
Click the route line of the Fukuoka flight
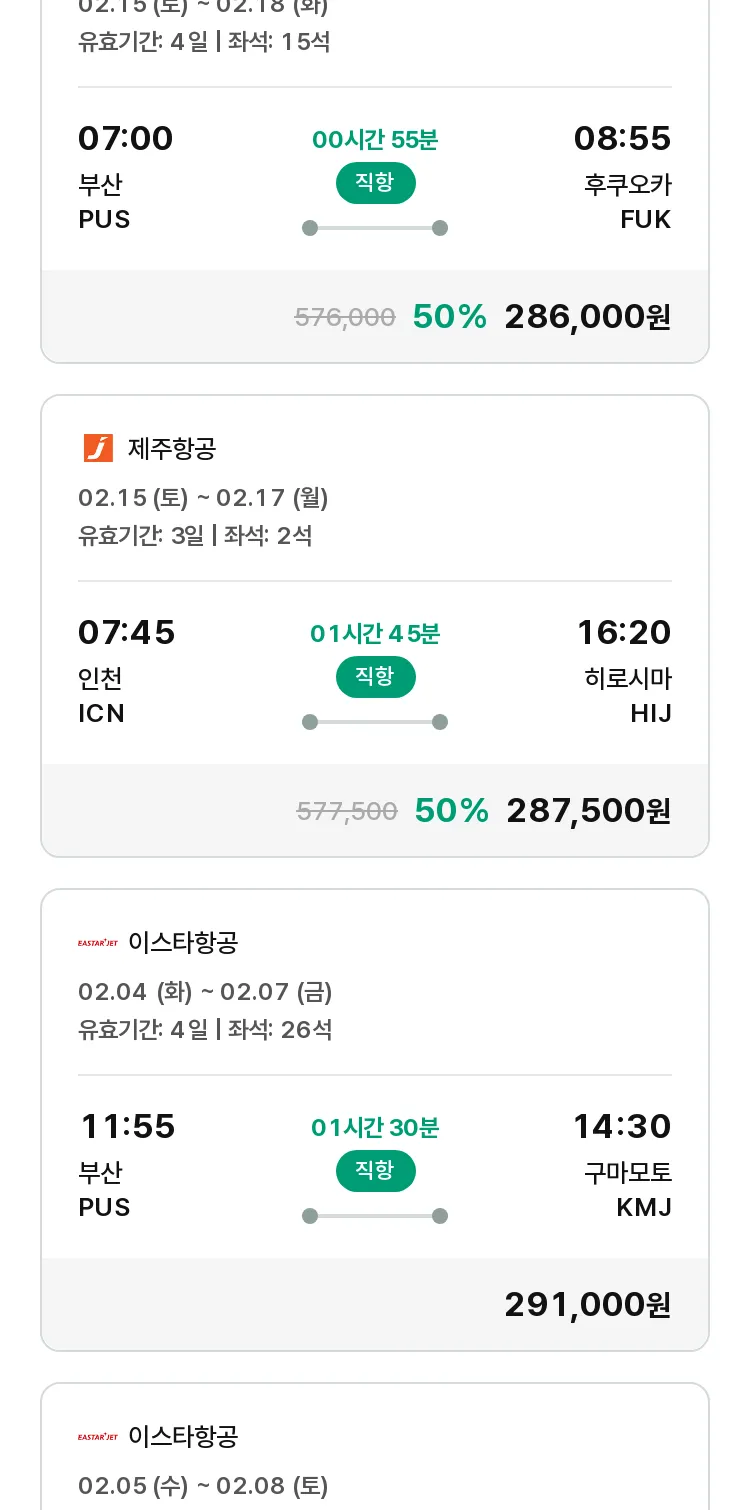[375, 228]
